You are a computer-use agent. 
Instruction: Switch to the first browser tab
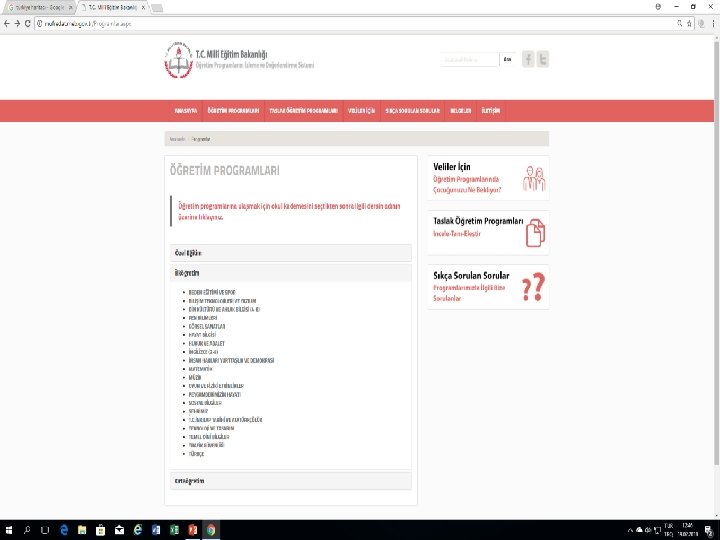(37, 8)
